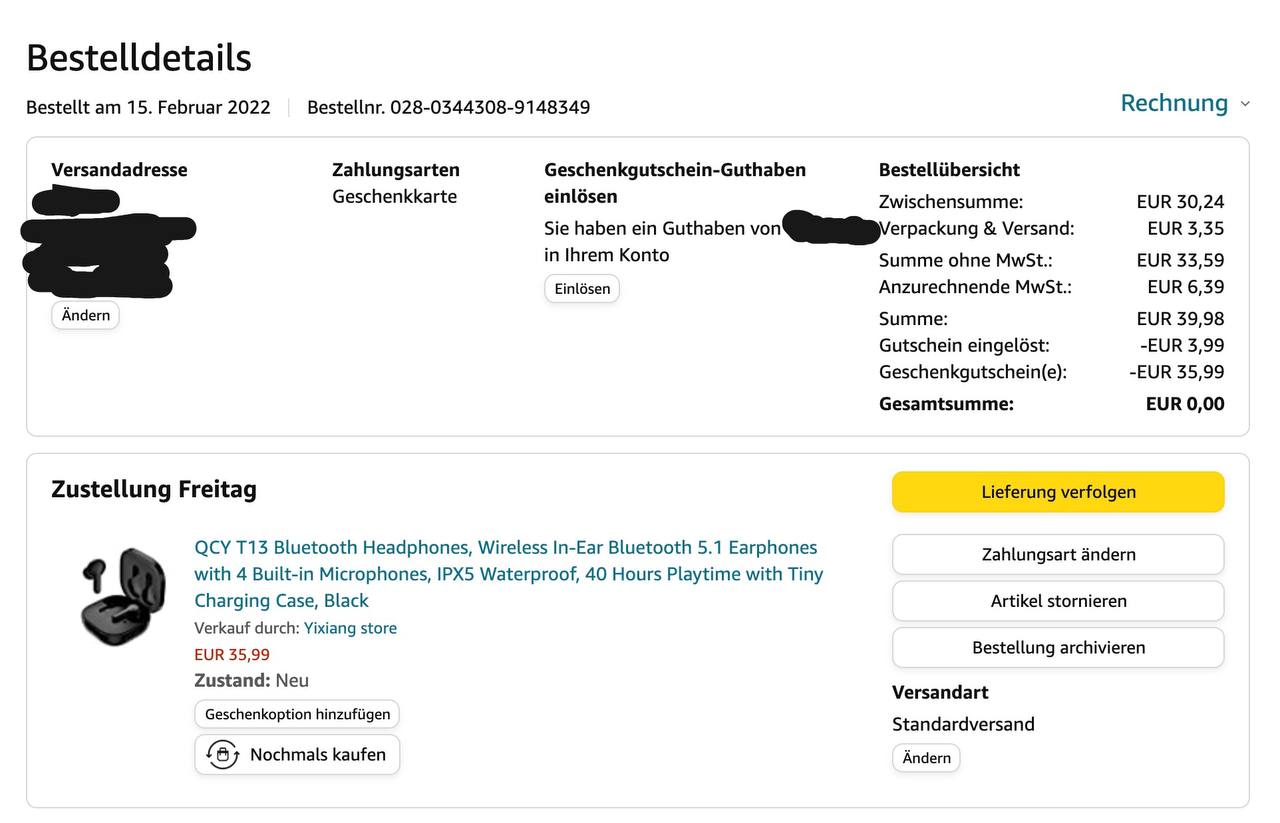Image resolution: width=1280 pixels, height=823 pixels.
Task: Expand the Rechnung dropdown chevron
Action: (1245, 104)
